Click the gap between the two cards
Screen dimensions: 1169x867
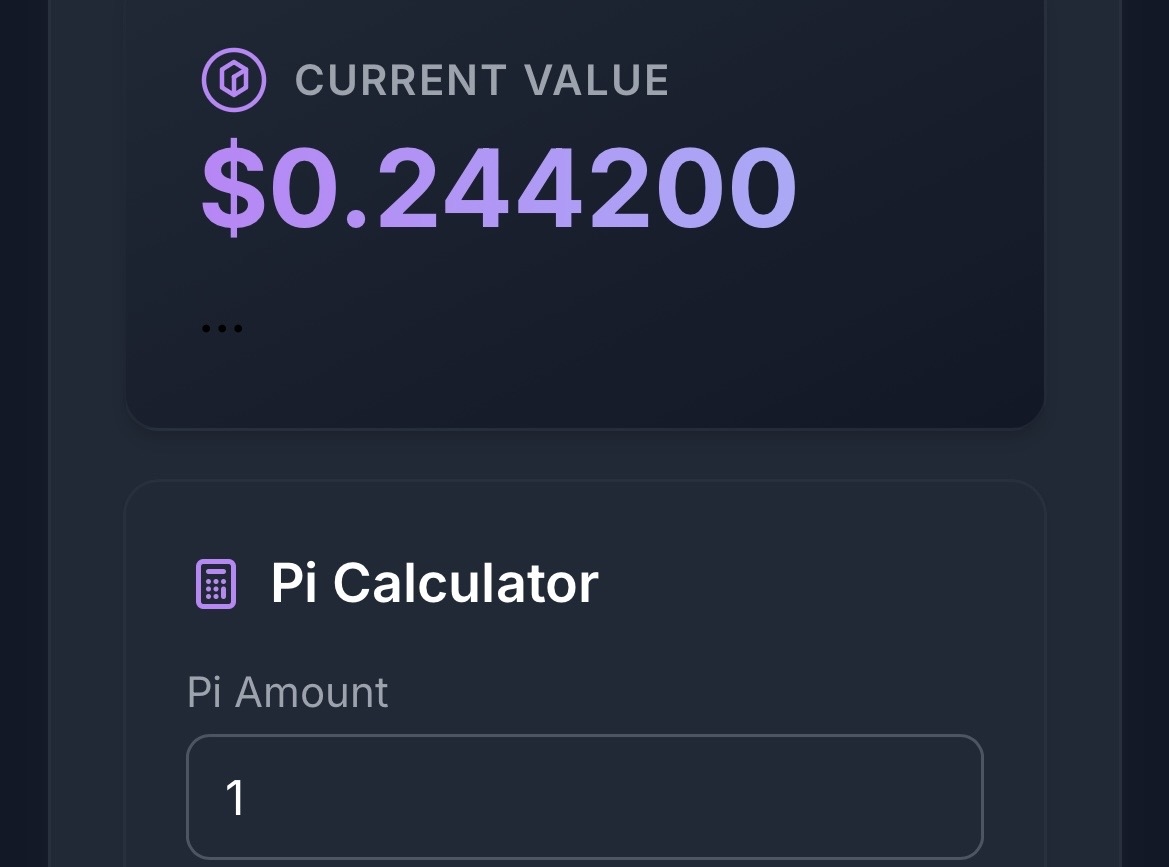(584, 455)
